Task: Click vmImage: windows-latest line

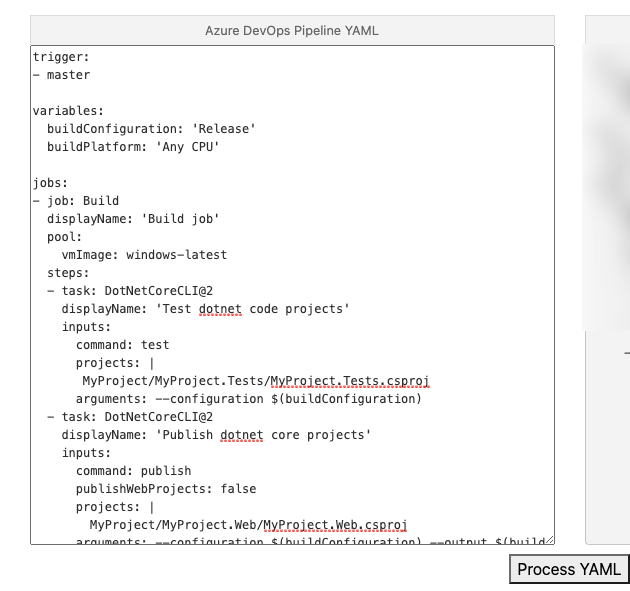Action: coord(144,255)
